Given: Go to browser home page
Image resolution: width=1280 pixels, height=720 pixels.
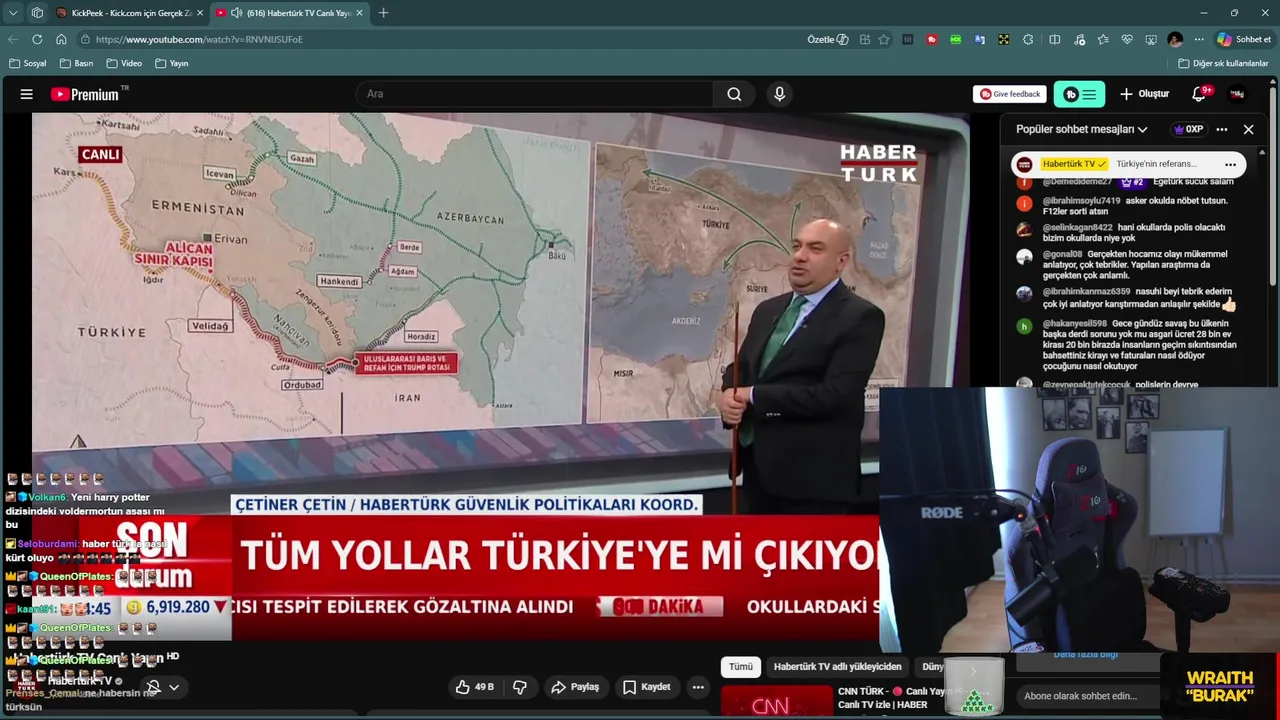Looking at the screenshot, I should coord(61,39).
